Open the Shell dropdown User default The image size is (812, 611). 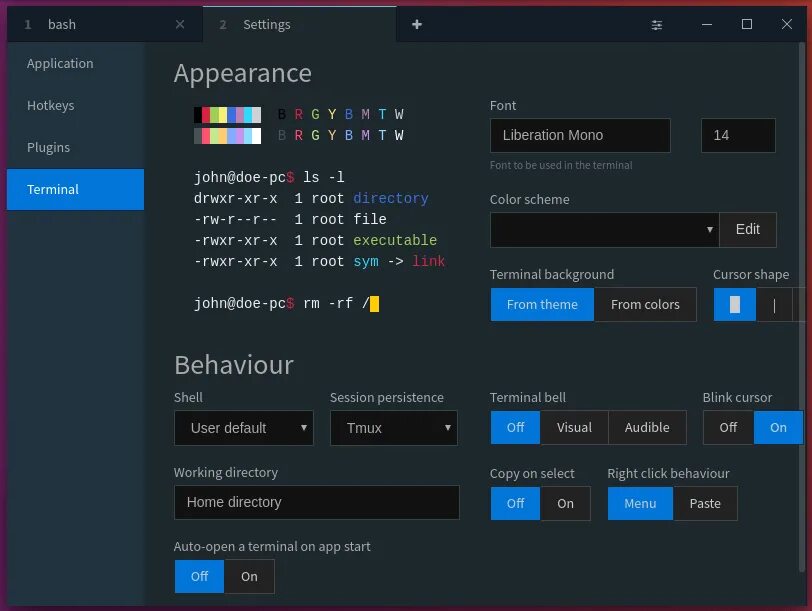click(x=244, y=428)
